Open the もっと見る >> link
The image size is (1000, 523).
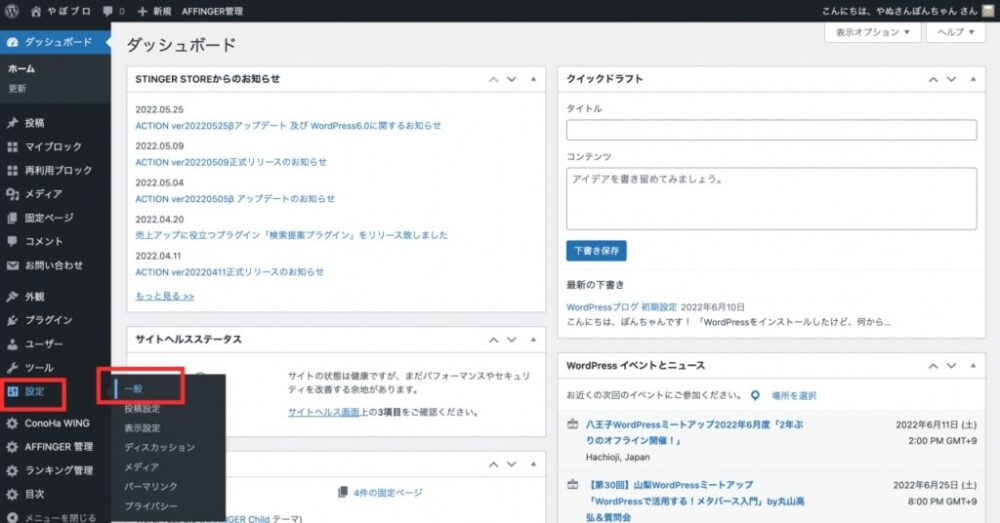click(x=165, y=296)
